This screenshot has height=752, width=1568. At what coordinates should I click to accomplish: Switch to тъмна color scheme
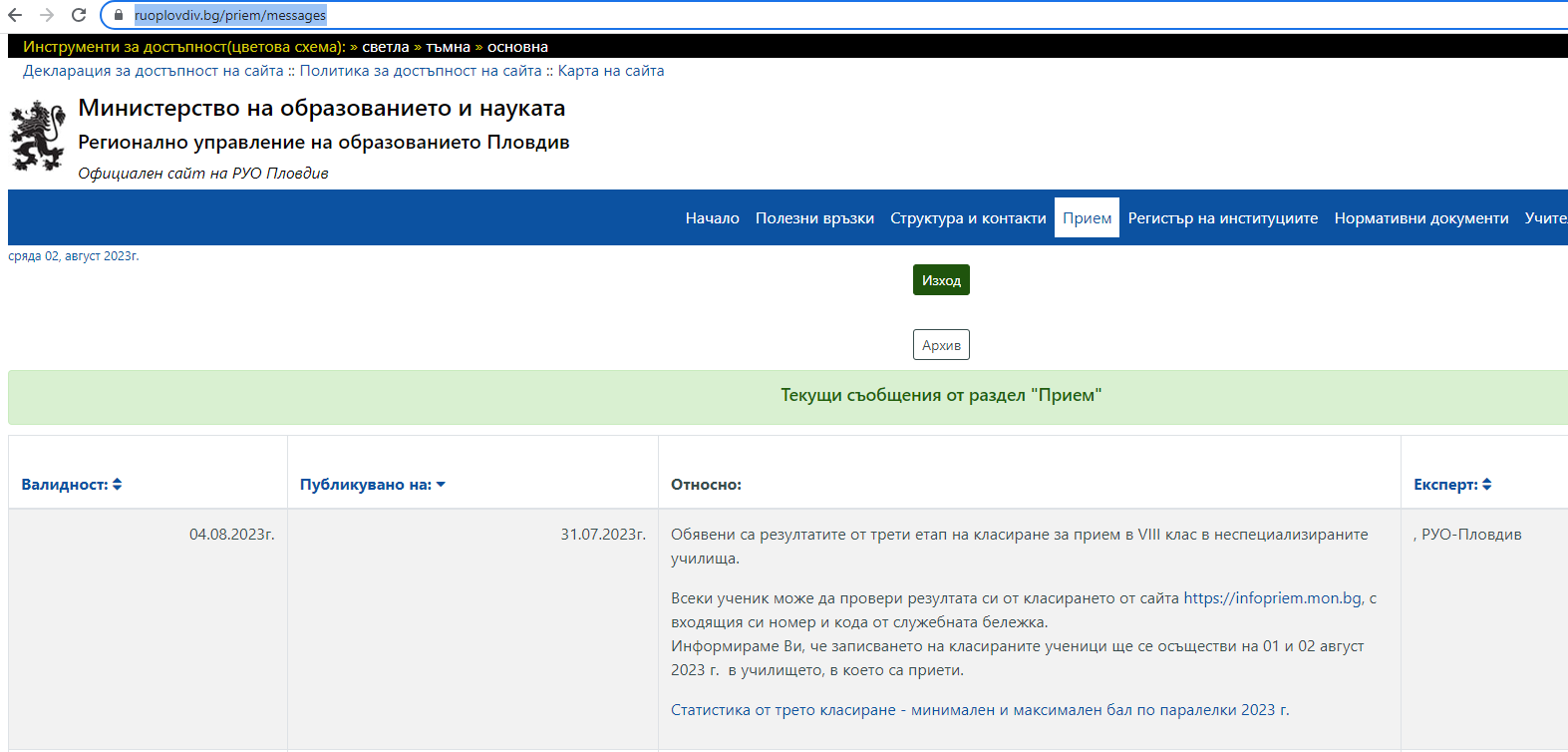(448, 47)
